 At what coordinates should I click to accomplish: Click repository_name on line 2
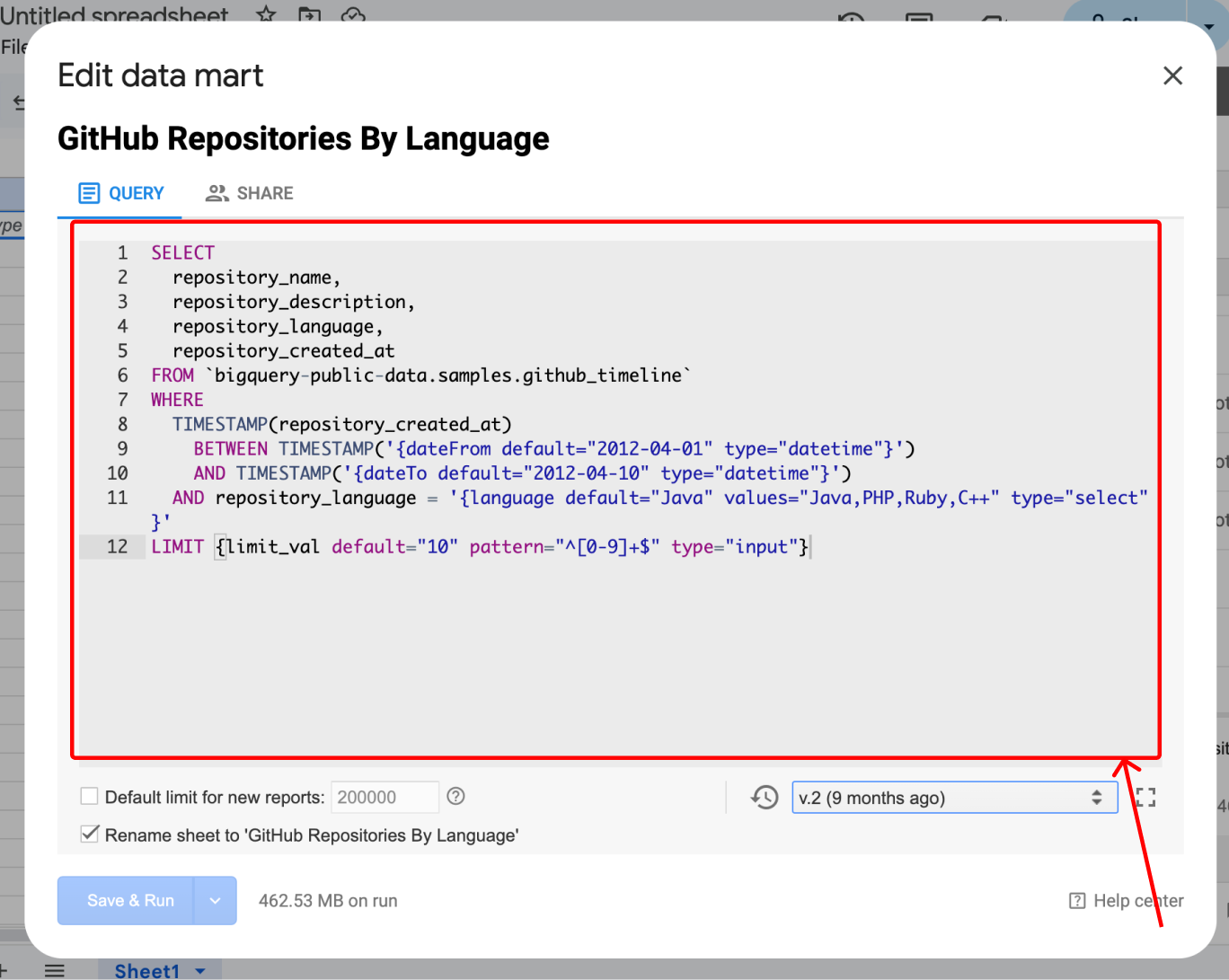click(x=252, y=278)
